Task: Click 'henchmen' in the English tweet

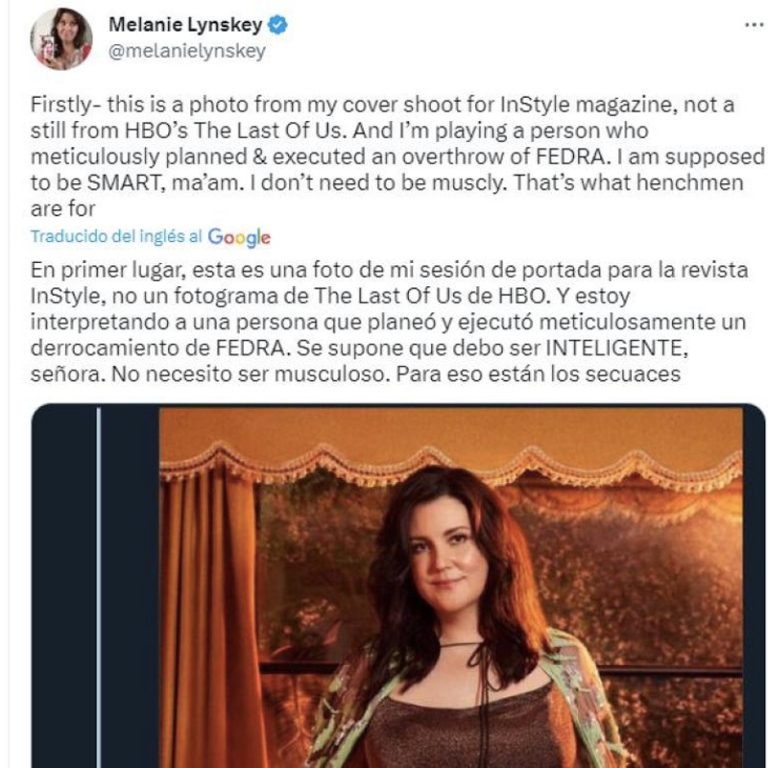Action: [690, 183]
